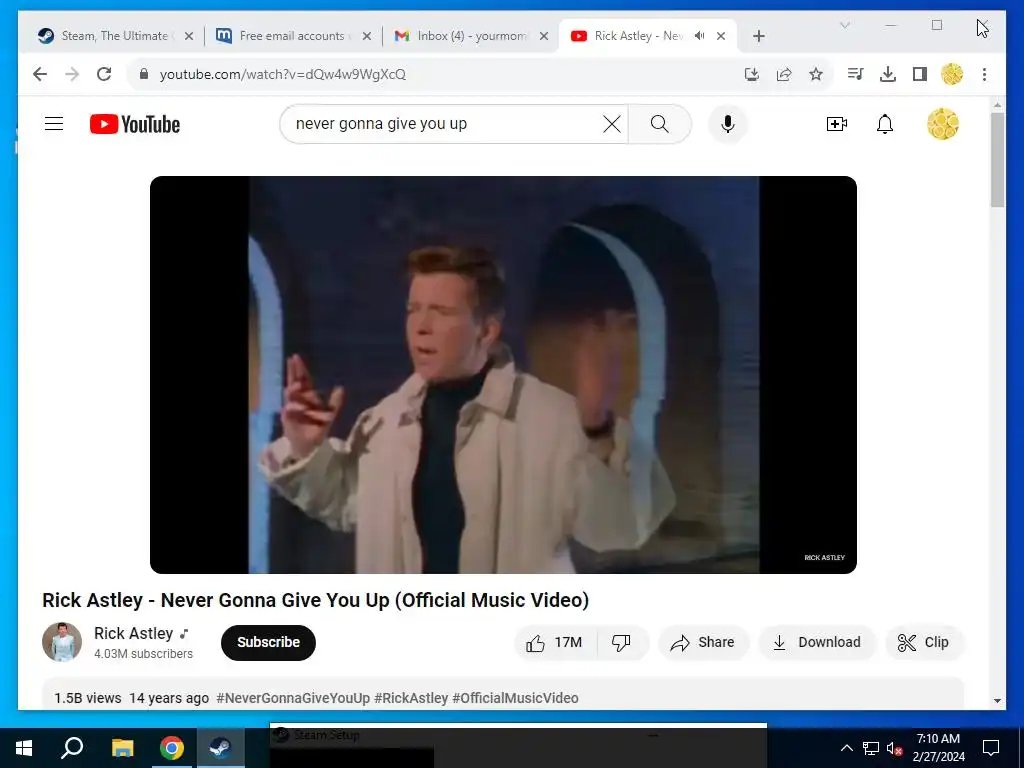Subscribe to Rick Astley
The width and height of the screenshot is (1024, 768).
(x=268, y=643)
